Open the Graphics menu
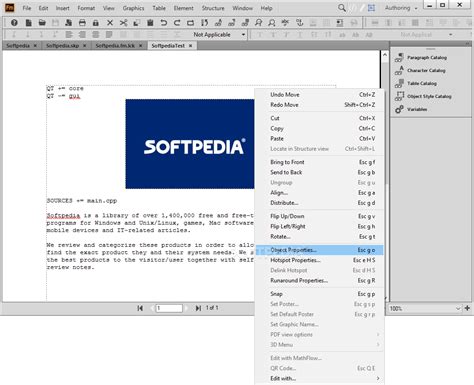The width and height of the screenshot is (474, 385). pyautogui.click(x=133, y=8)
